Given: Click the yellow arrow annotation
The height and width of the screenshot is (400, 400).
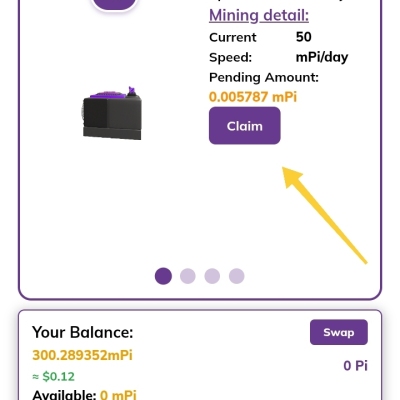Looking at the screenshot, I should [325, 215].
